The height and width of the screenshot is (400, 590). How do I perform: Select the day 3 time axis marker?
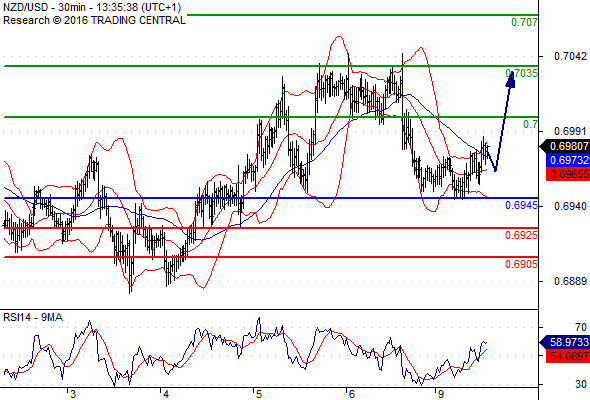pos(73,394)
